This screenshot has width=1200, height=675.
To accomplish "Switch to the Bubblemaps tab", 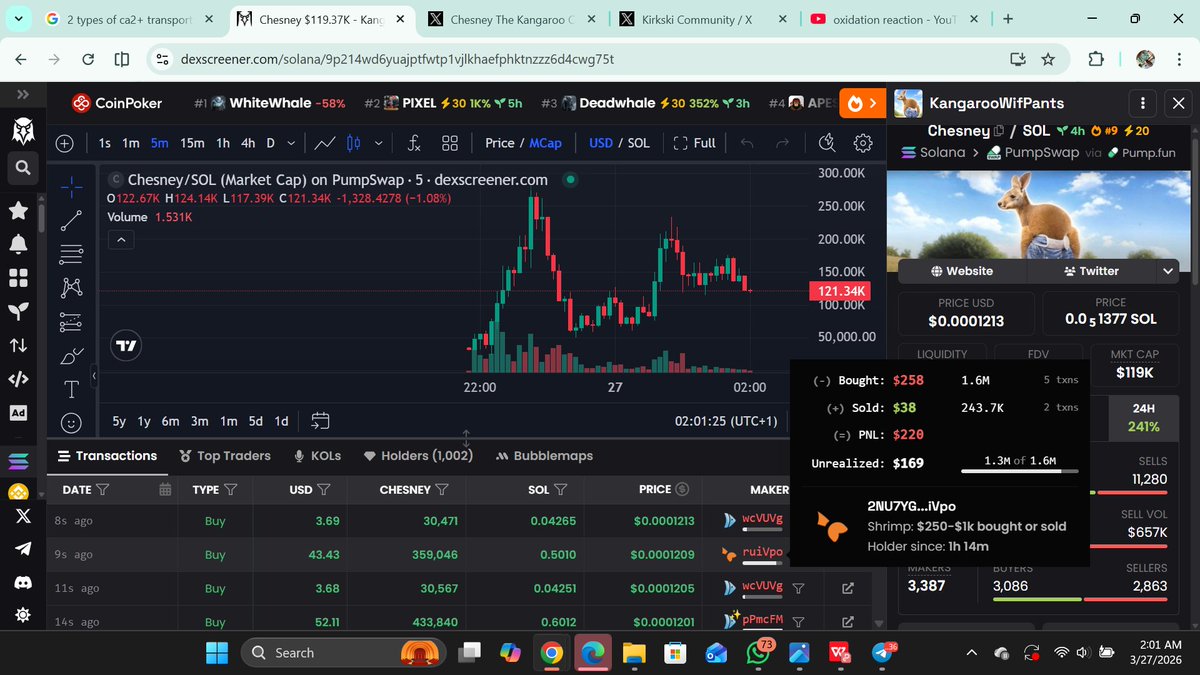I will pos(544,456).
